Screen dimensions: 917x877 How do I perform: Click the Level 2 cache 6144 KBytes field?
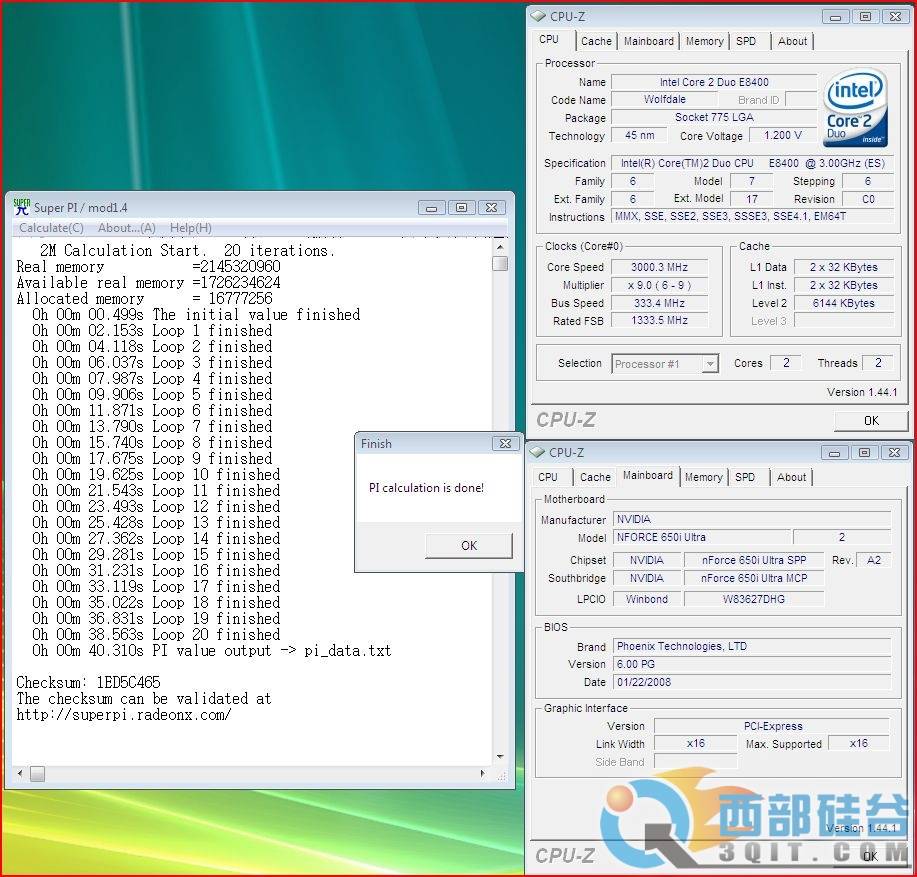pos(843,303)
